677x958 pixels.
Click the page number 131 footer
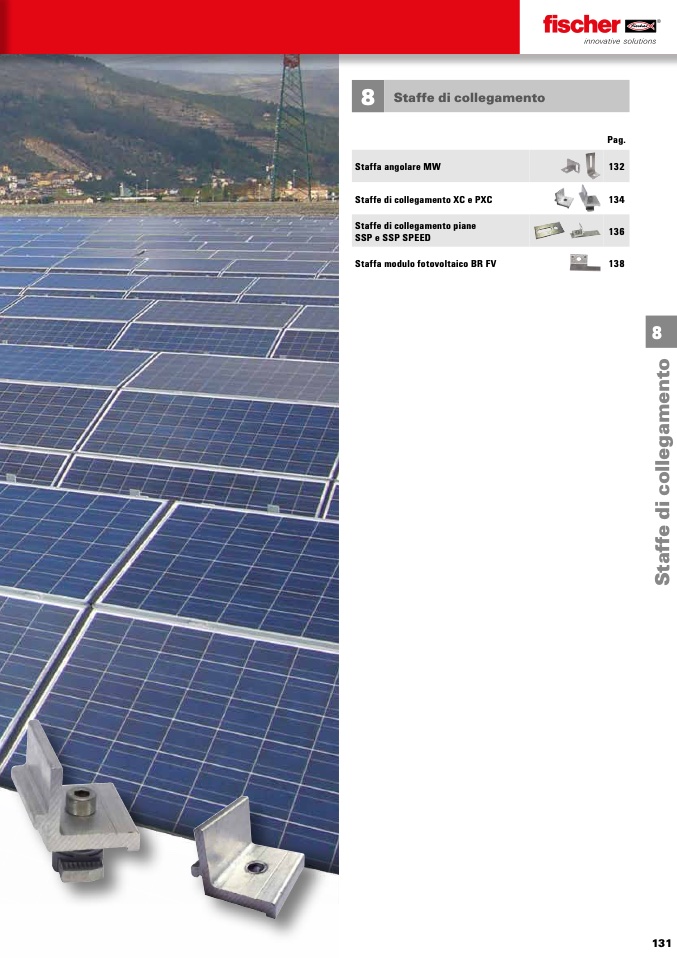click(x=662, y=943)
